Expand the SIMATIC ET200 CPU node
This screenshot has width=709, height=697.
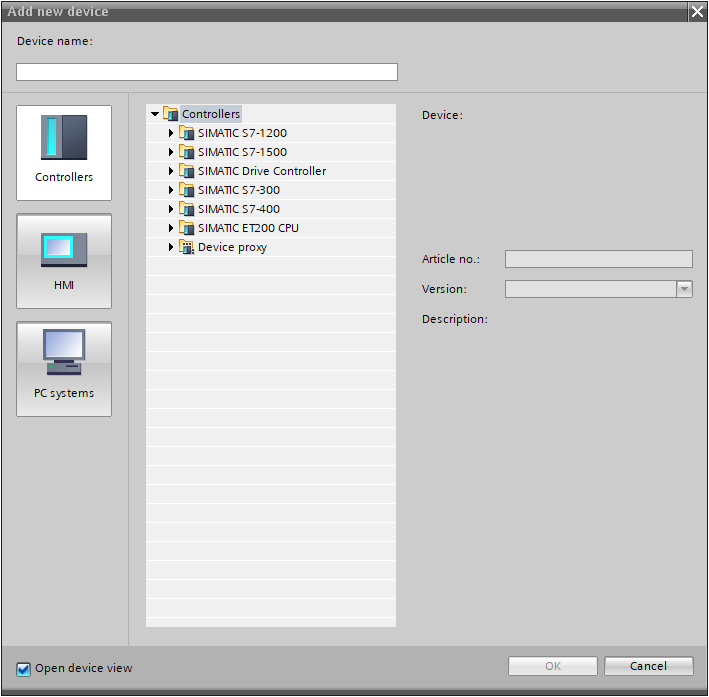pos(171,228)
